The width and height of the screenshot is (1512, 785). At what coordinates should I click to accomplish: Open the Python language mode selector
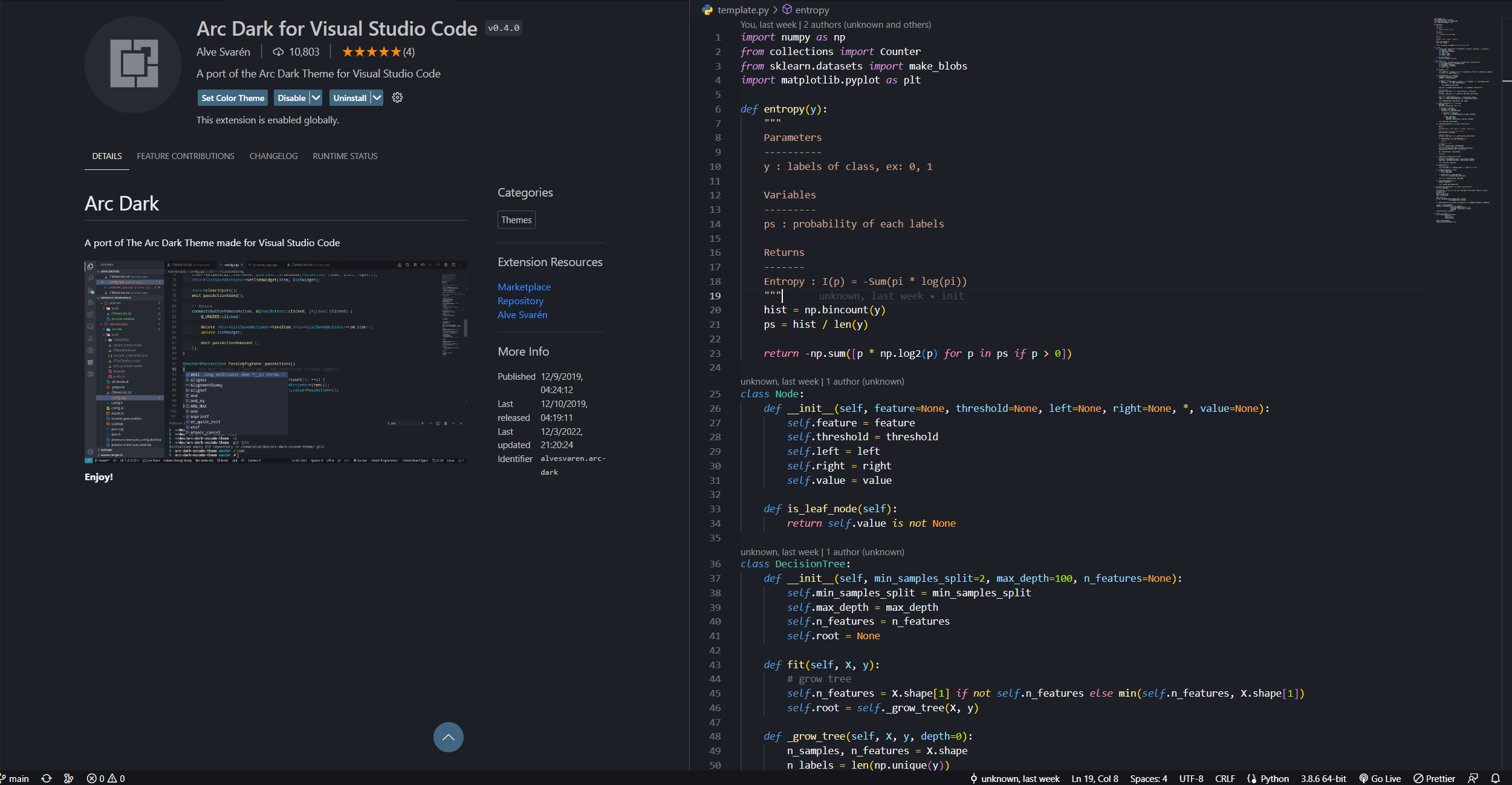[x=1274, y=778]
